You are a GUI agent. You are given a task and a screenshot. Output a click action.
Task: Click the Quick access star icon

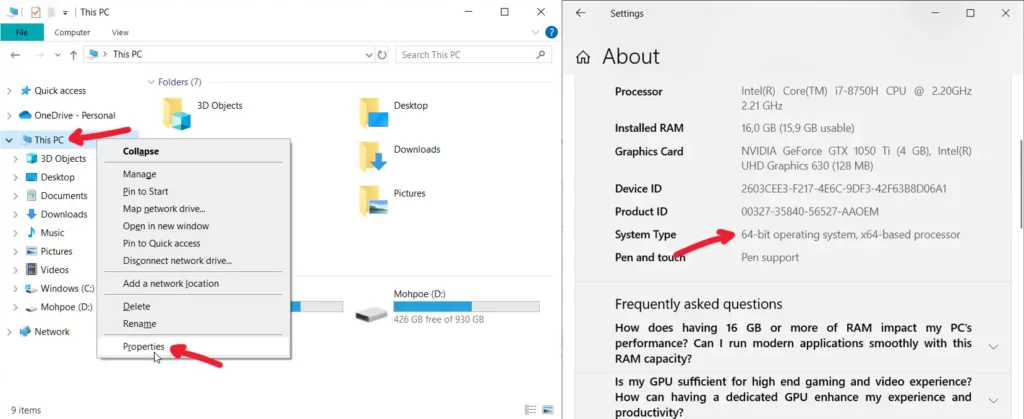25,91
